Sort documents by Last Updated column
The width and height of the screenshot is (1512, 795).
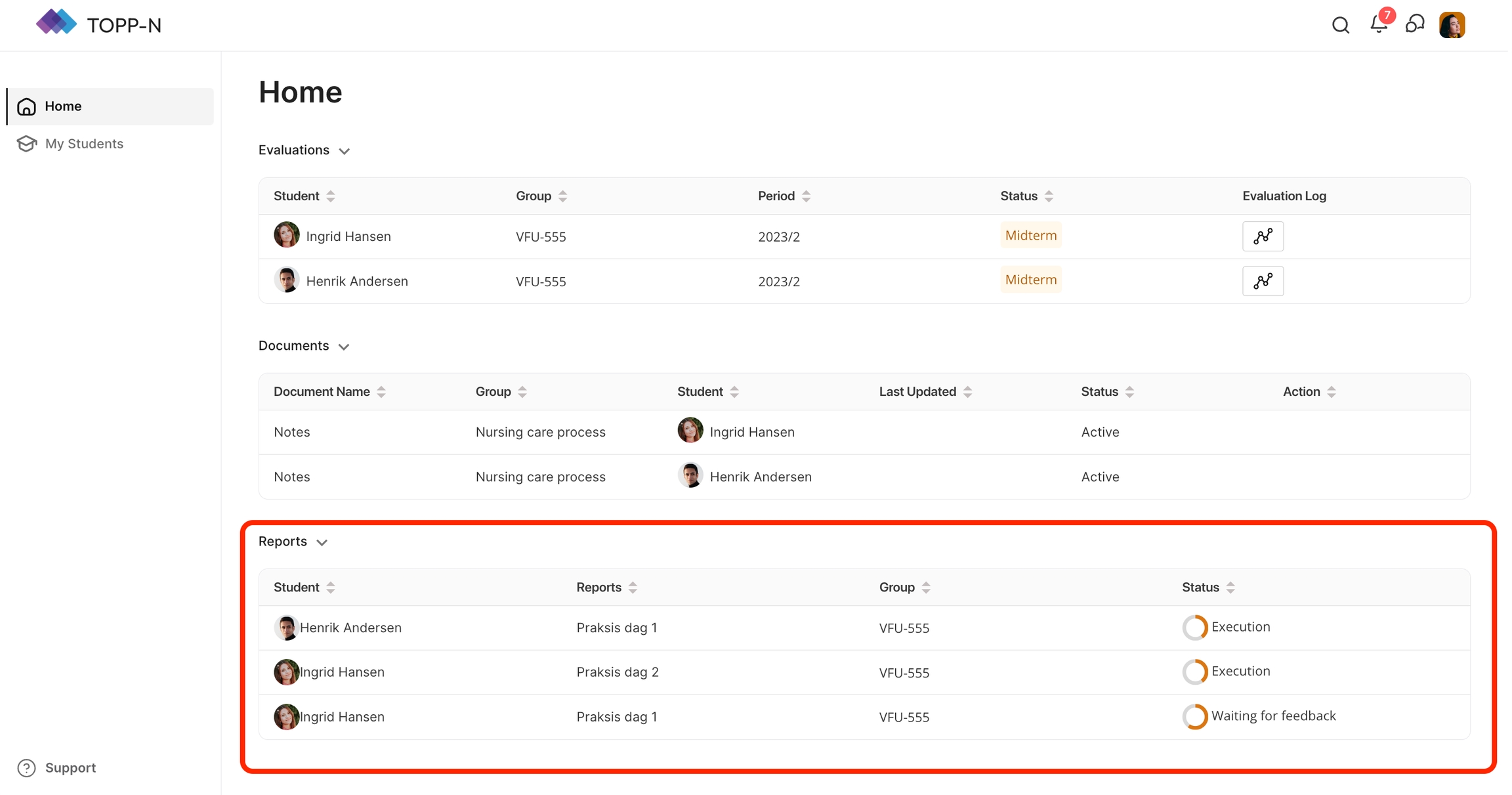(967, 392)
